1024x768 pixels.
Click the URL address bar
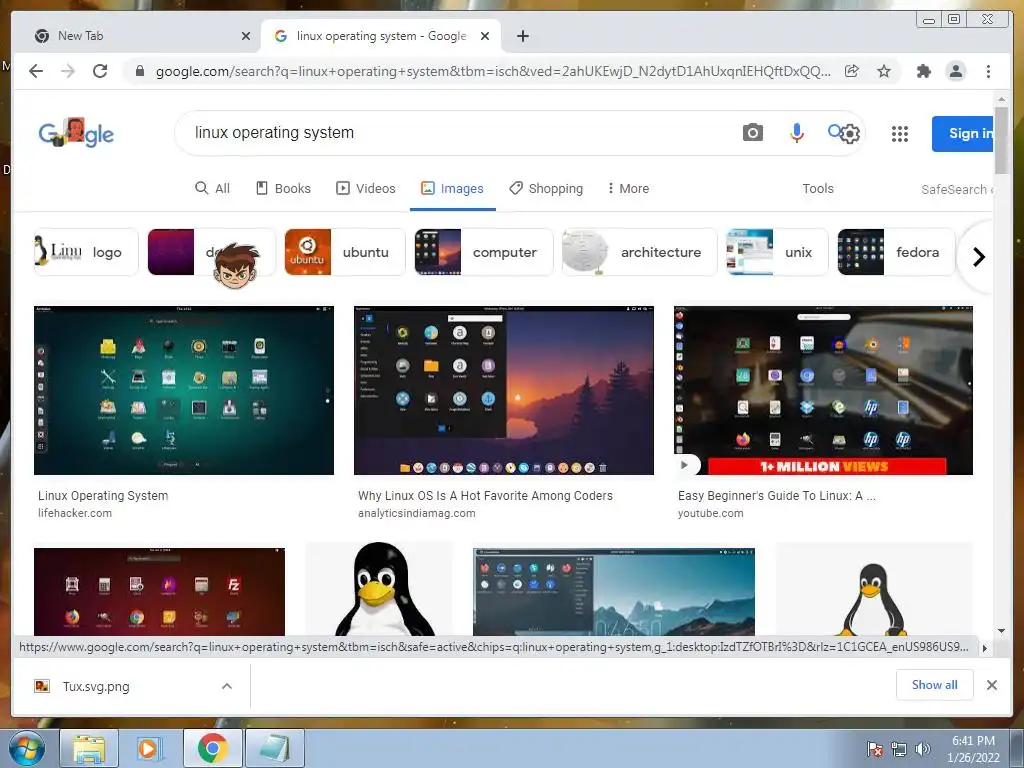[493, 71]
